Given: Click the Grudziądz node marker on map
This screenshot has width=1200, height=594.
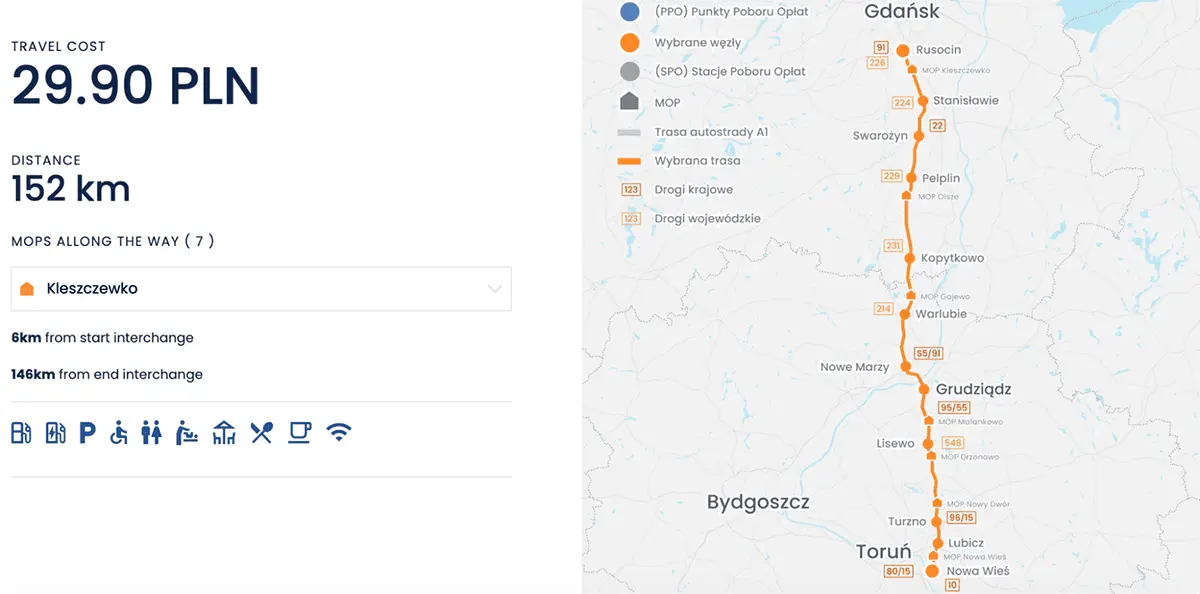Looking at the screenshot, I should (923, 390).
